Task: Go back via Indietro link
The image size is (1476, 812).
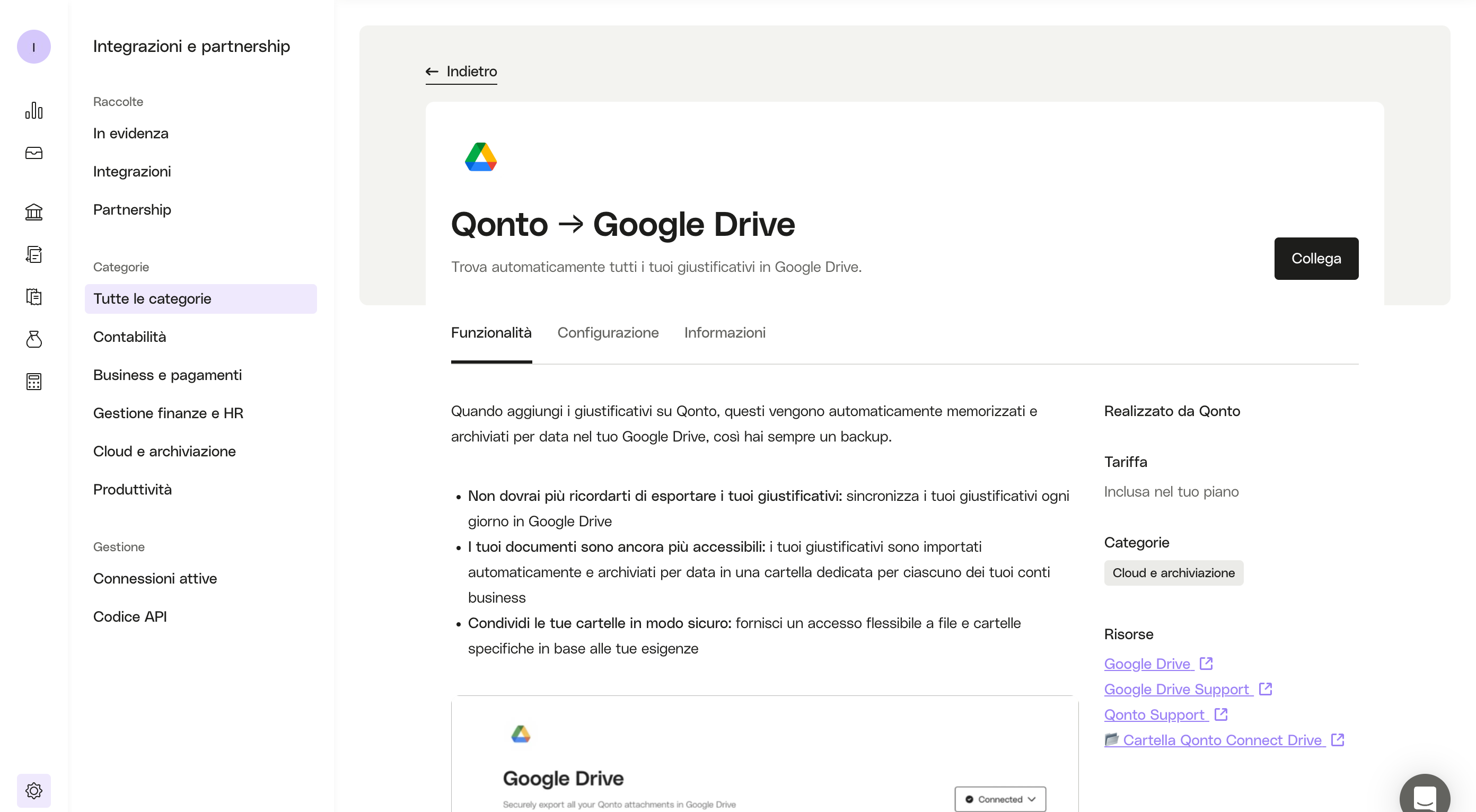Action: coord(461,72)
